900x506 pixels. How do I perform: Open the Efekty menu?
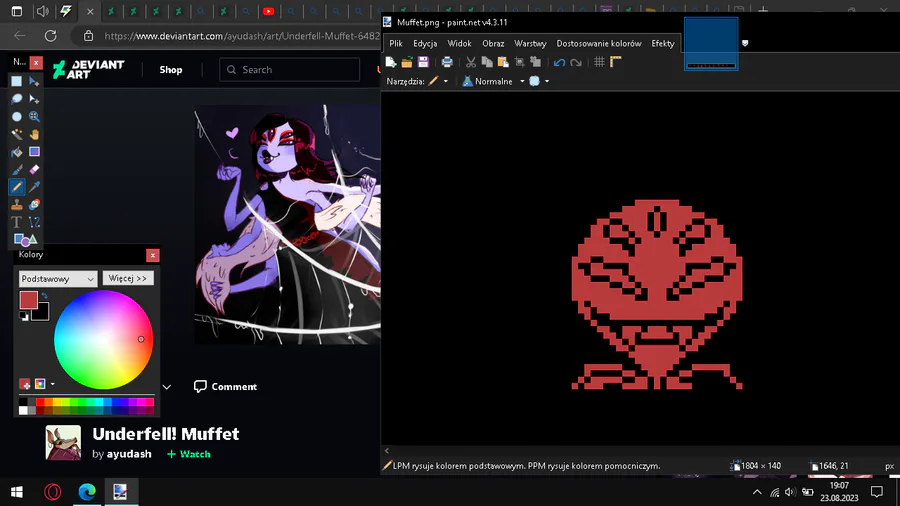tap(663, 44)
